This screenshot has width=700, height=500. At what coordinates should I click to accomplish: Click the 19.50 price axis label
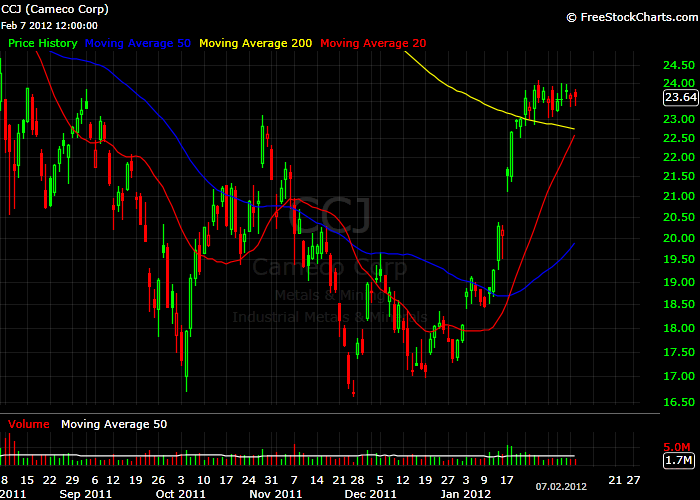coord(679,259)
